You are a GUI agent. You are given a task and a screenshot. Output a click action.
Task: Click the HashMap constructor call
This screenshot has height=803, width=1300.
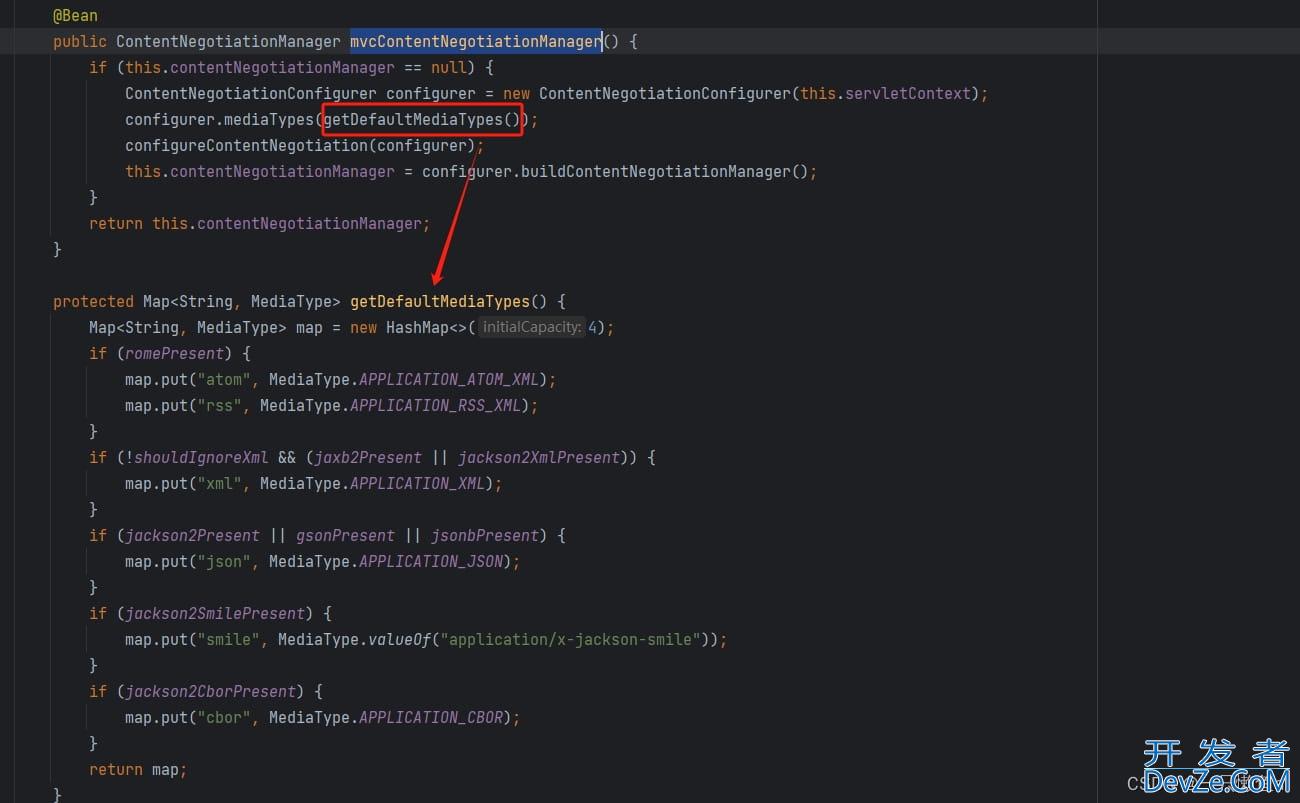click(x=417, y=328)
